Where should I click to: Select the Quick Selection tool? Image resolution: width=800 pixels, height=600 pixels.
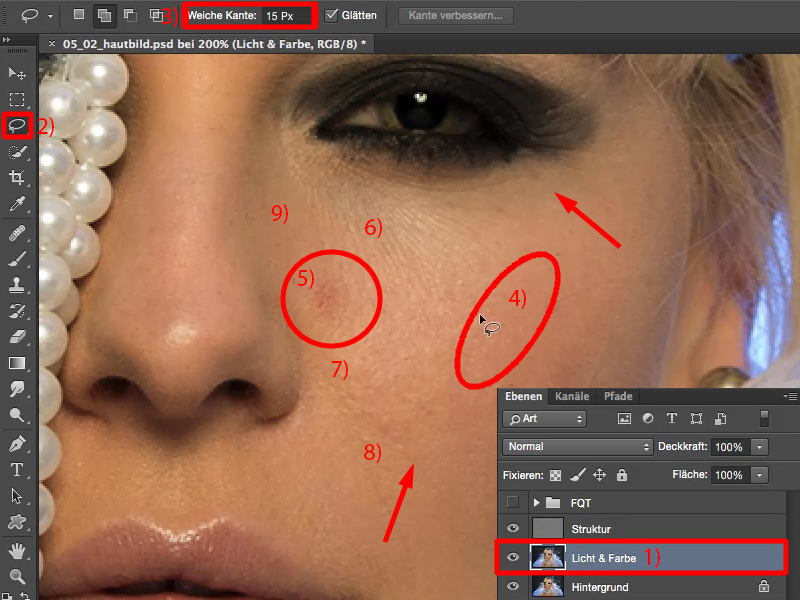17,152
